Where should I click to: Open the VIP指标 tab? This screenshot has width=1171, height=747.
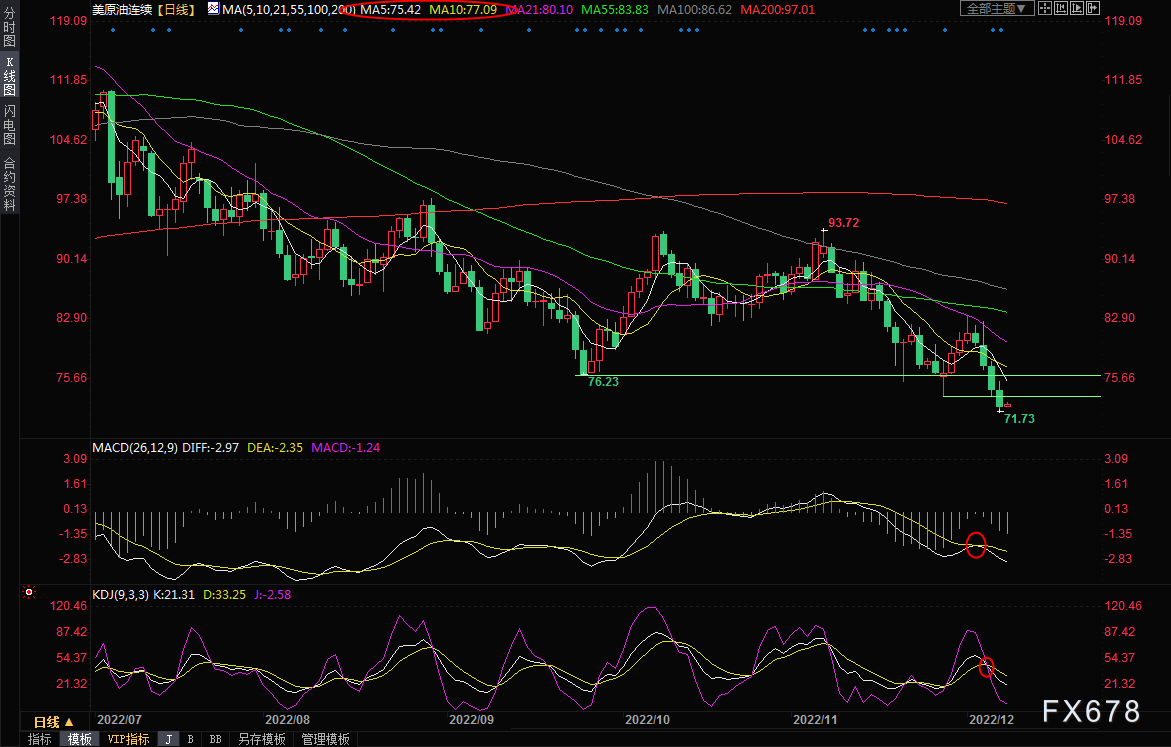[x=128, y=739]
